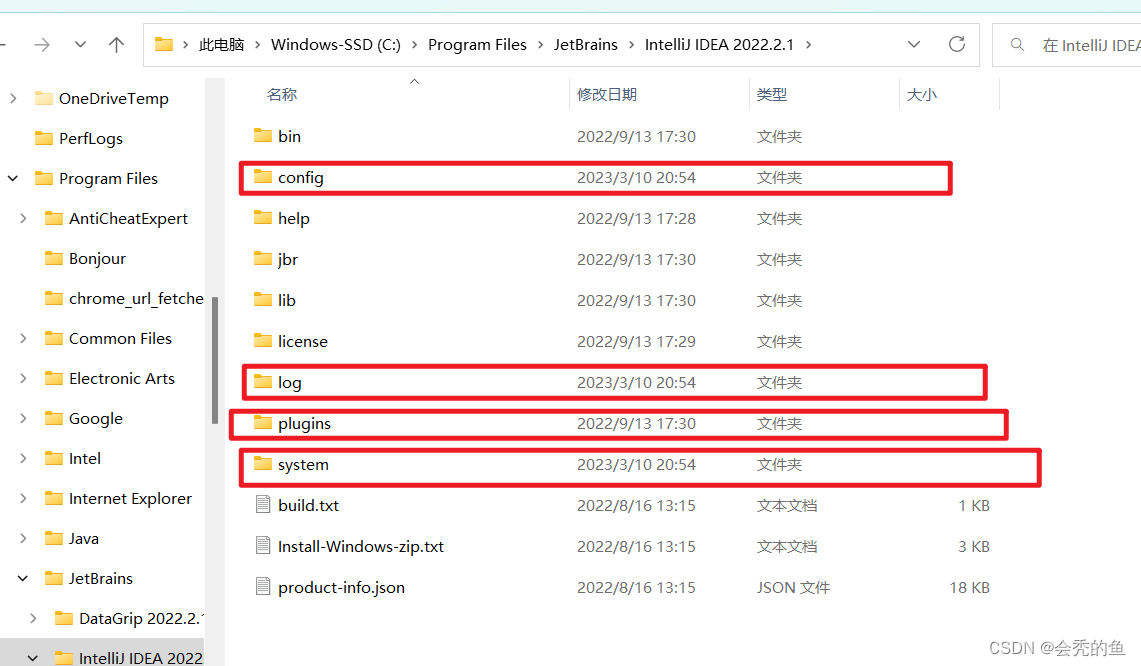Click the search box for IntelliJ IDEA
The width and height of the screenshot is (1141, 666).
click(x=1067, y=45)
